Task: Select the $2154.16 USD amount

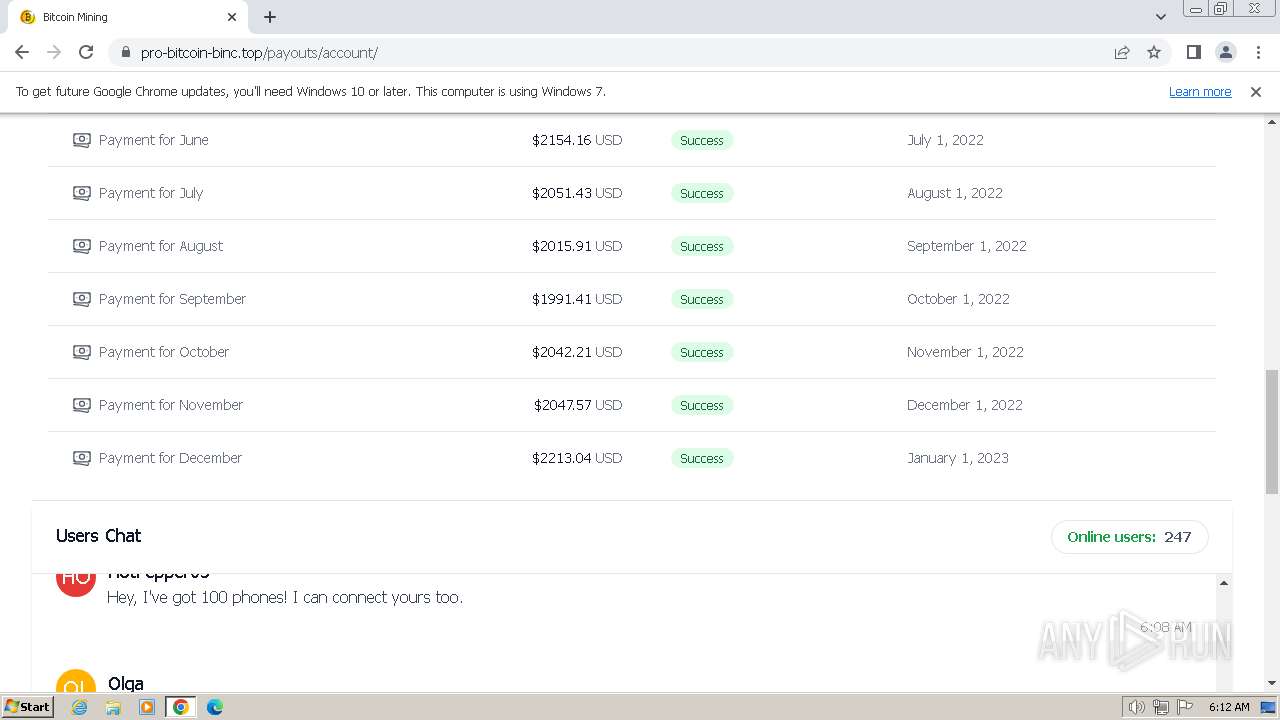Action: [577, 140]
